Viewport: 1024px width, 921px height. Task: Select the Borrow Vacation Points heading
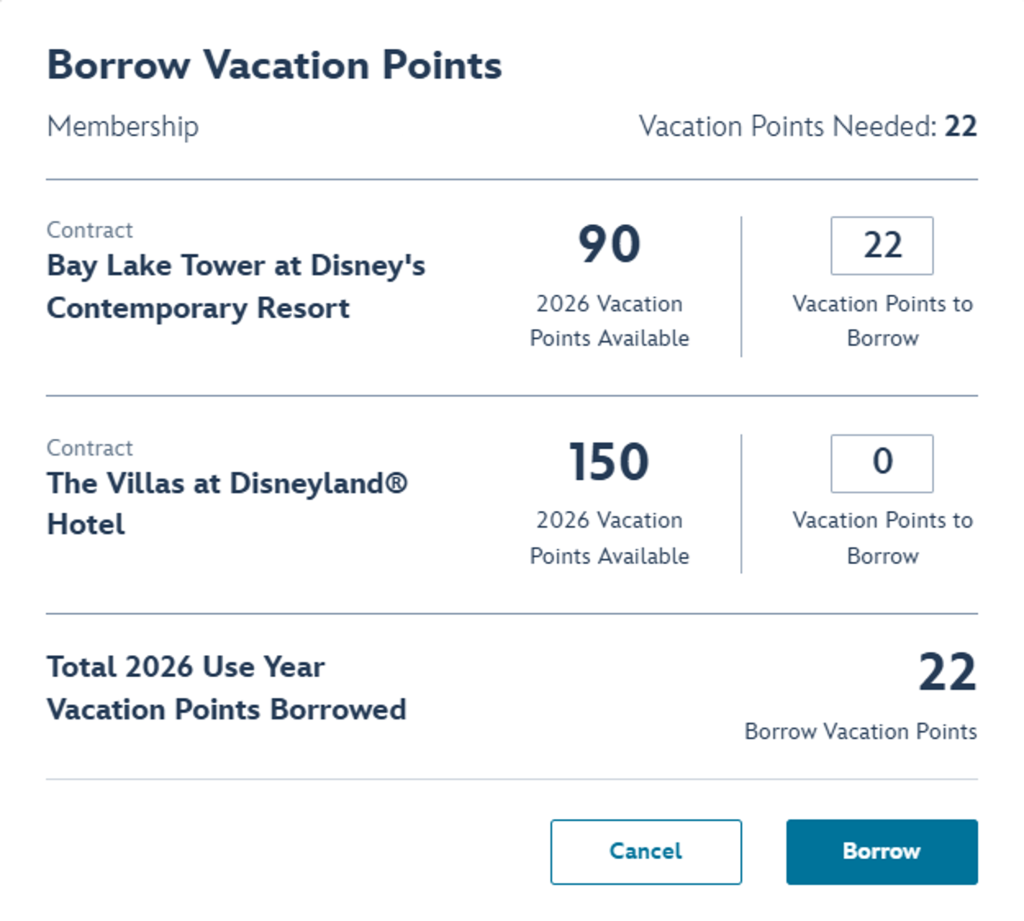click(274, 65)
